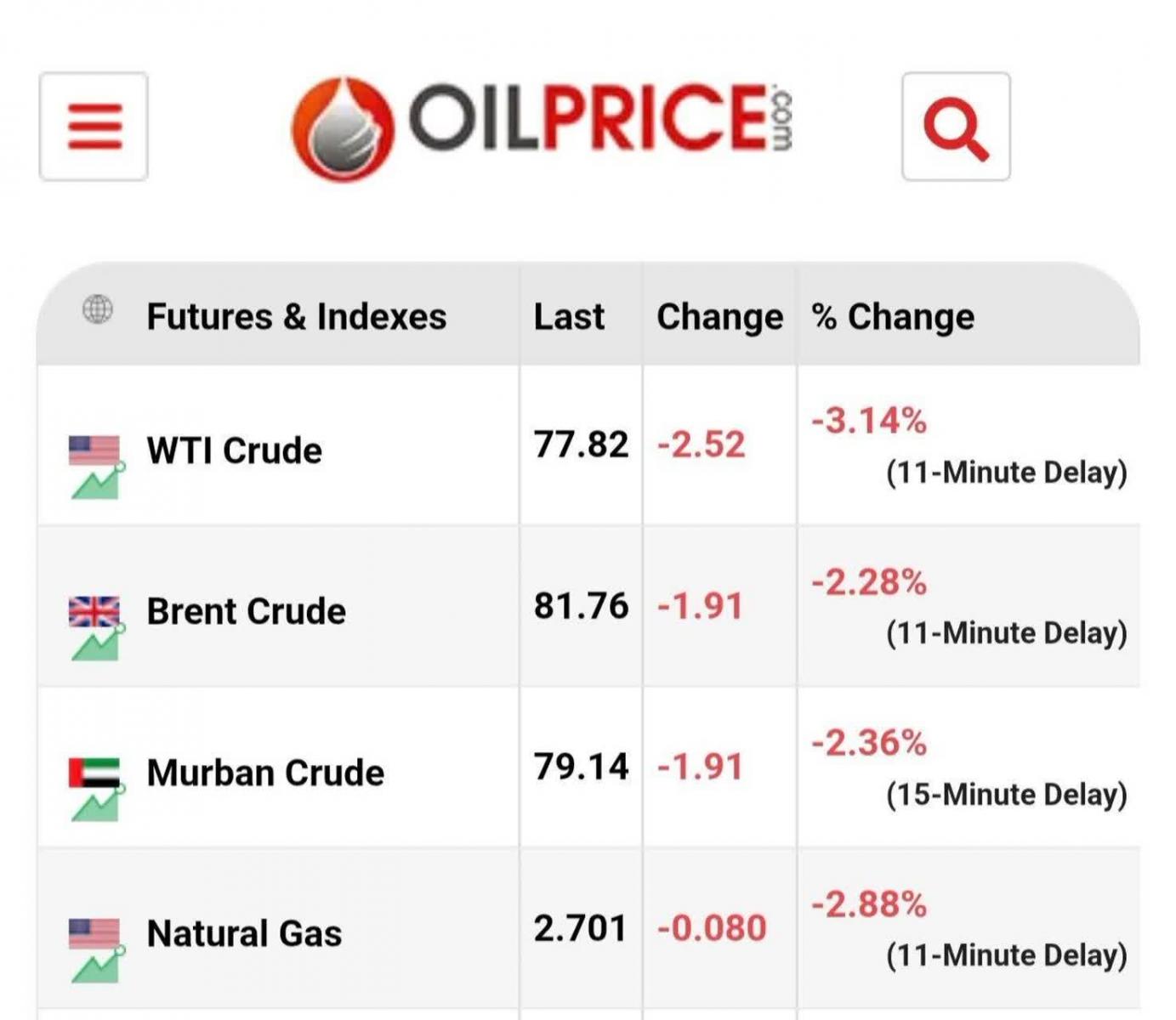Click the UAE flag next to Murban Crude

(94, 773)
